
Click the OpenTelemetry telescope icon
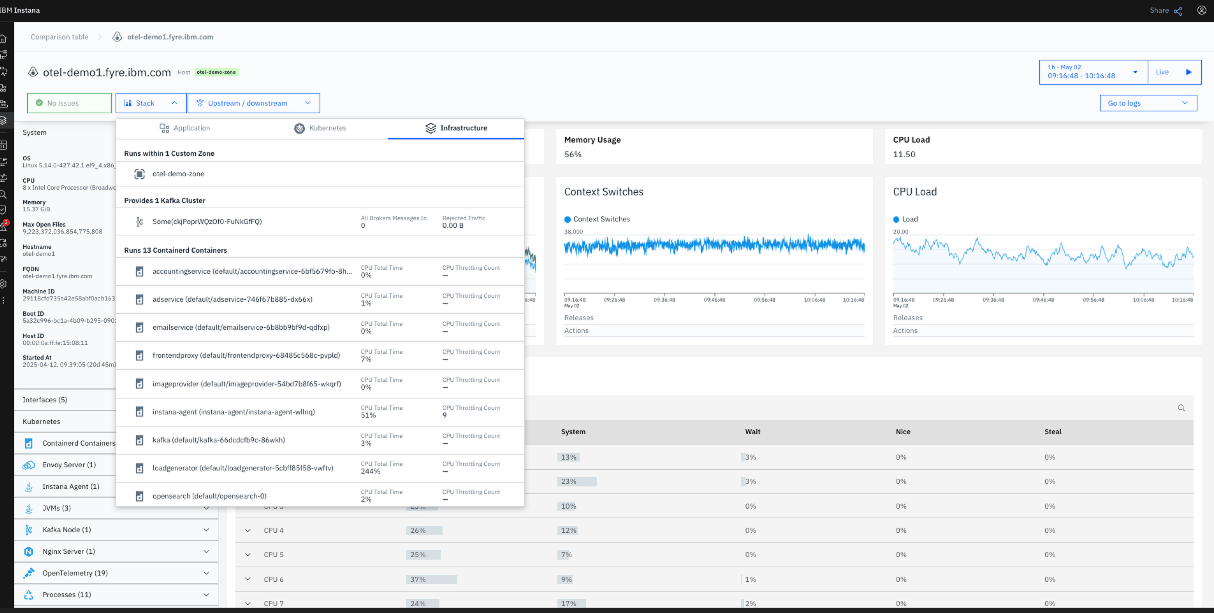pos(26,572)
